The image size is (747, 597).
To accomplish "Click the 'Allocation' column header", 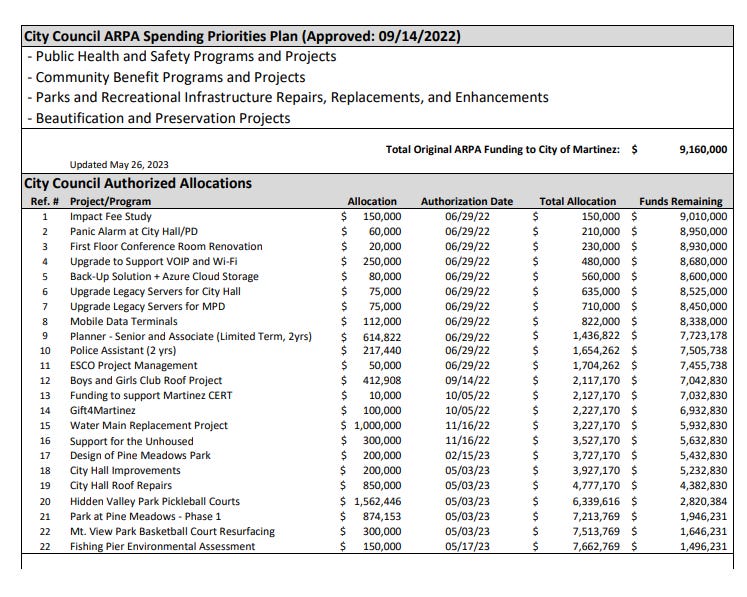I will [x=372, y=202].
